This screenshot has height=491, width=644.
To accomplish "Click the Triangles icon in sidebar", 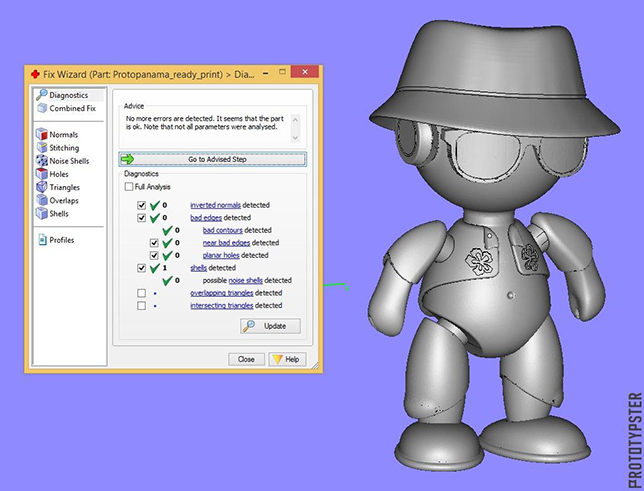I will click(42, 187).
